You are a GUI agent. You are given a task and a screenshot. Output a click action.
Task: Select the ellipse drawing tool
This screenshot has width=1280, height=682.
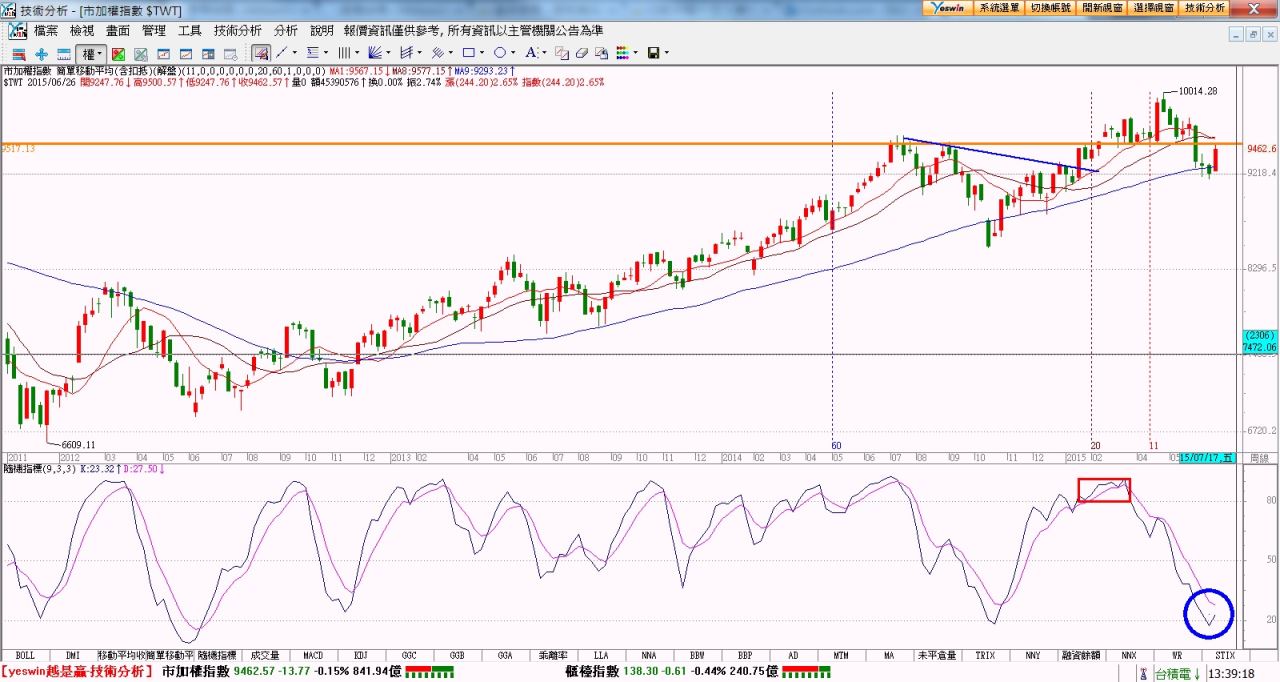pyautogui.click(x=500, y=53)
